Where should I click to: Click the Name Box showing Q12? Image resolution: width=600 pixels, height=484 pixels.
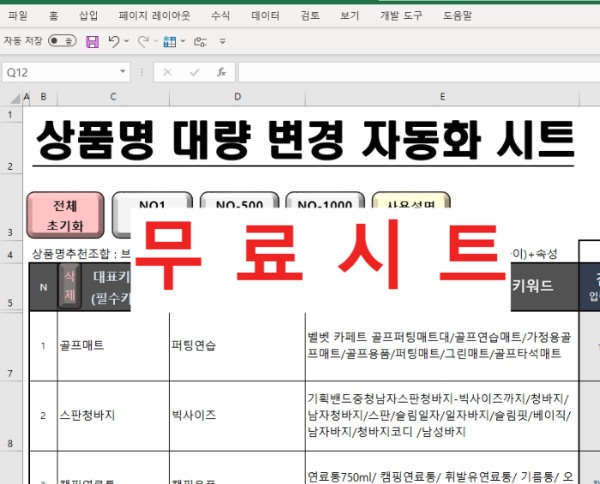(x=61, y=72)
